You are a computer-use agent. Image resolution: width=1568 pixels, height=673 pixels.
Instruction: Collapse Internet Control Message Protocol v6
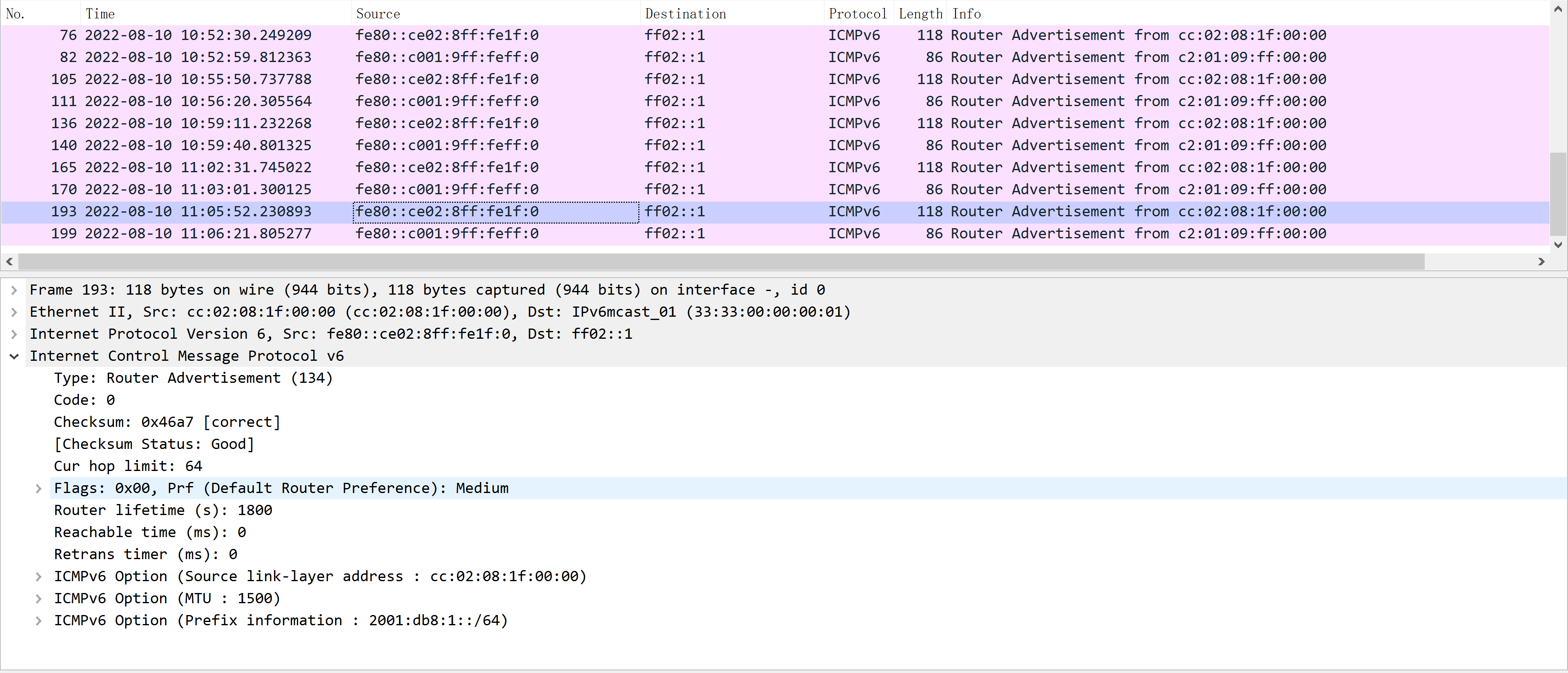click(x=14, y=356)
